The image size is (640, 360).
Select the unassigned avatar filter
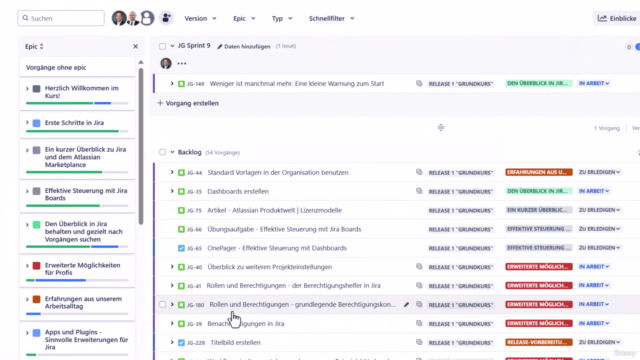(147, 18)
